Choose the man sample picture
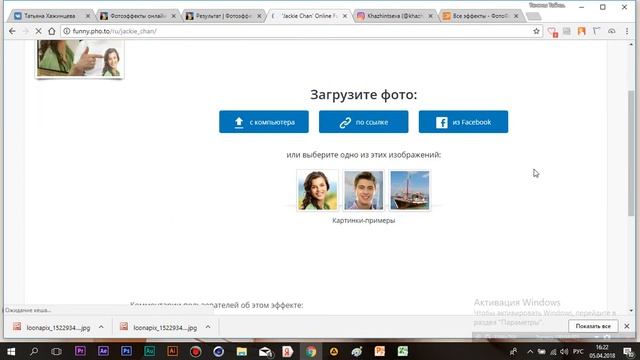The width and height of the screenshot is (640, 360). pos(363,190)
